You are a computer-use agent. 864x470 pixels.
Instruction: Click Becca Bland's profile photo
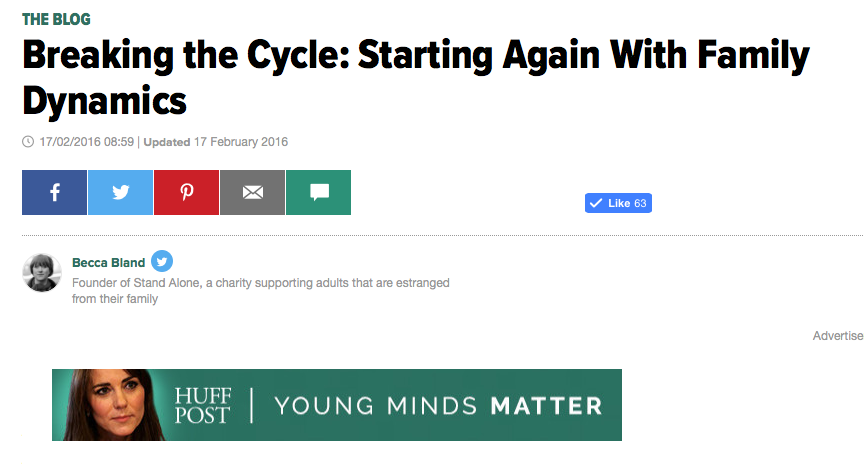(x=42, y=272)
